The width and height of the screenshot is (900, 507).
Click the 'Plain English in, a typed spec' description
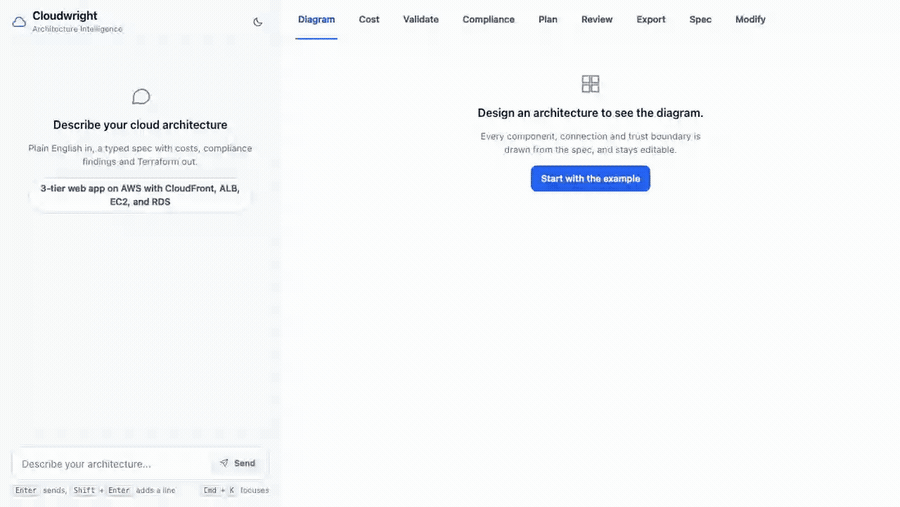point(140,155)
